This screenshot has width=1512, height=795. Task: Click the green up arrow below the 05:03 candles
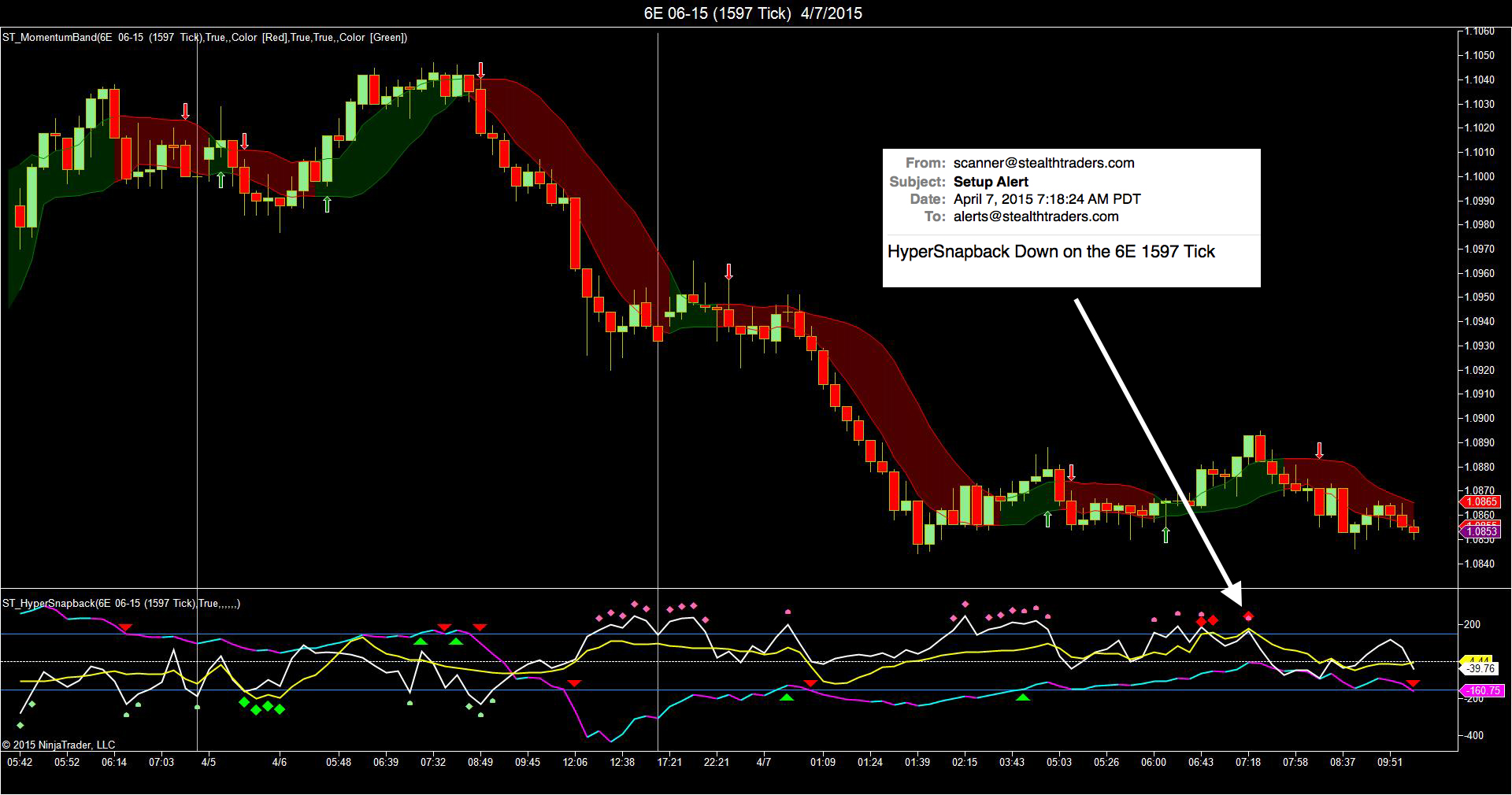pyautogui.click(x=1047, y=518)
